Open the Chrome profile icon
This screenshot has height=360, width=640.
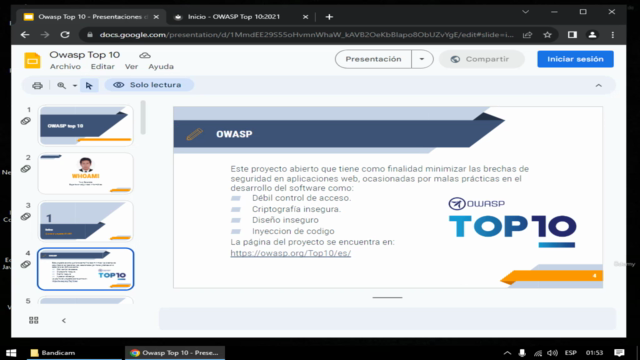[592, 35]
